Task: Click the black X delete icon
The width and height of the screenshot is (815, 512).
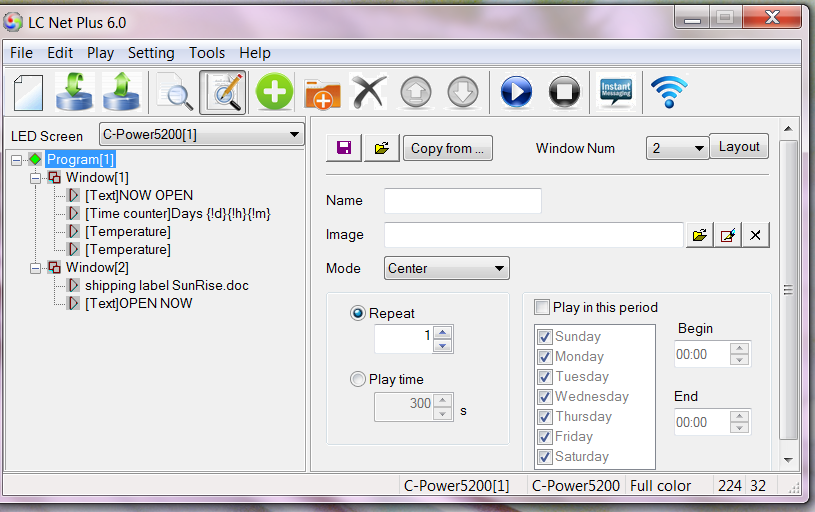Action: coord(369,92)
